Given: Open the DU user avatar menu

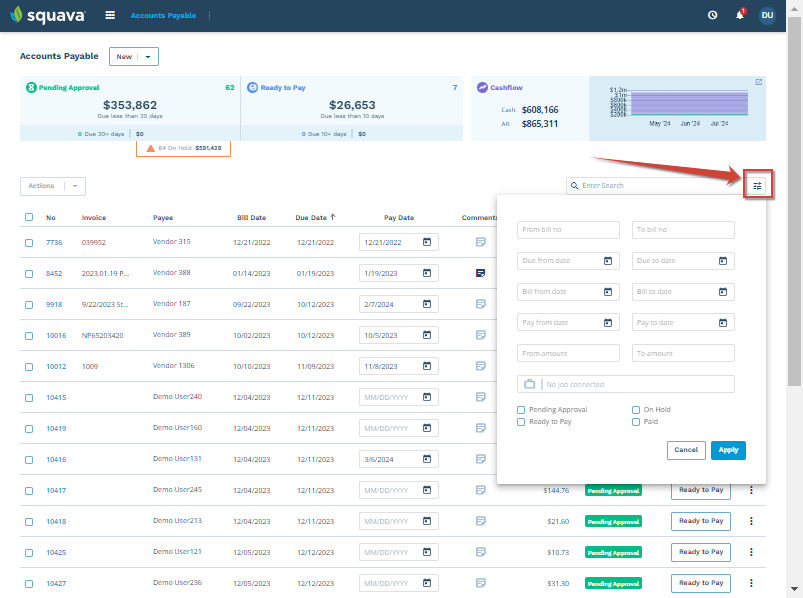Looking at the screenshot, I should tap(767, 15).
